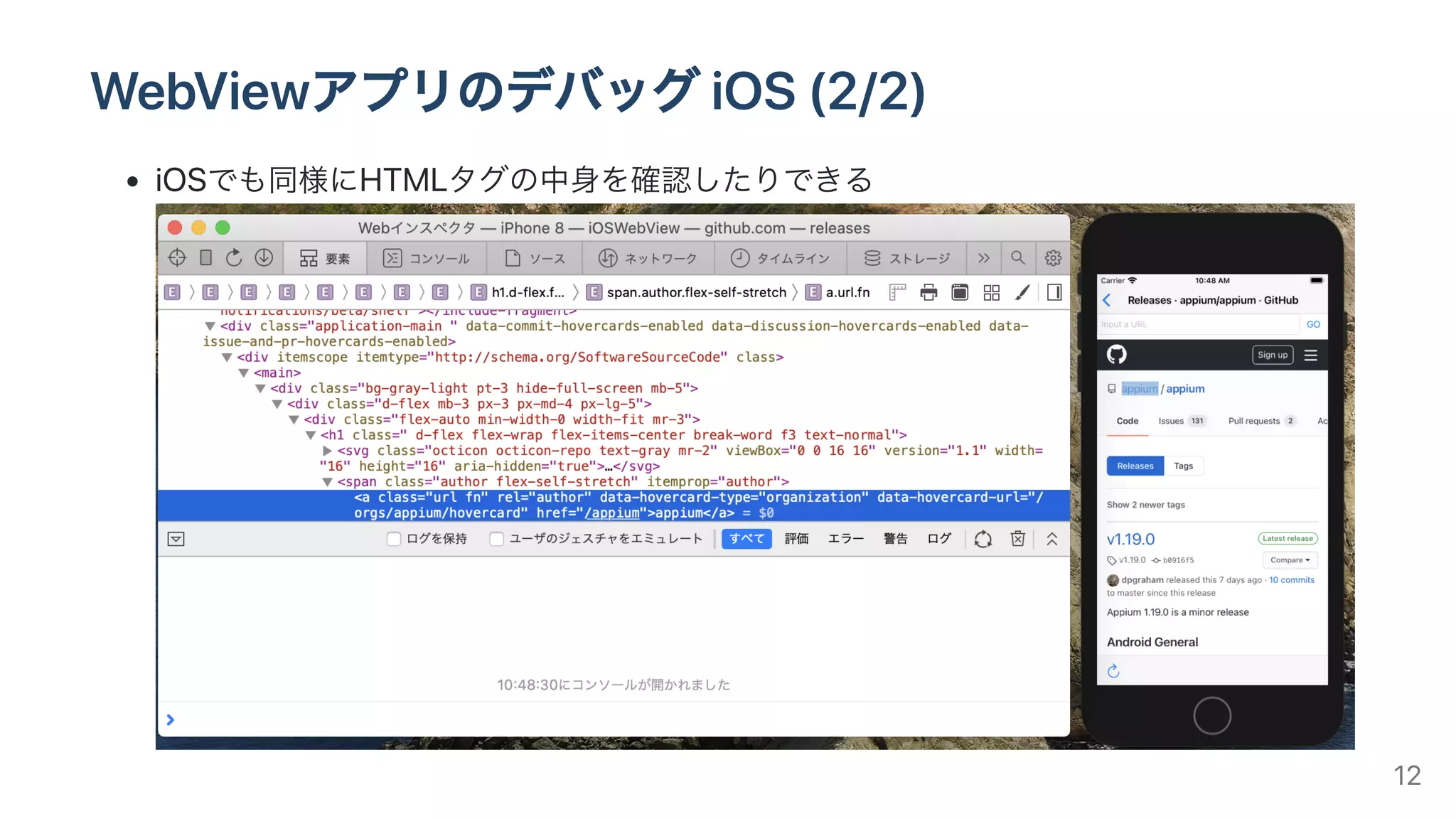This screenshot has width=1456, height=819.
Task: Collapse the main element node
Action: coord(243,373)
